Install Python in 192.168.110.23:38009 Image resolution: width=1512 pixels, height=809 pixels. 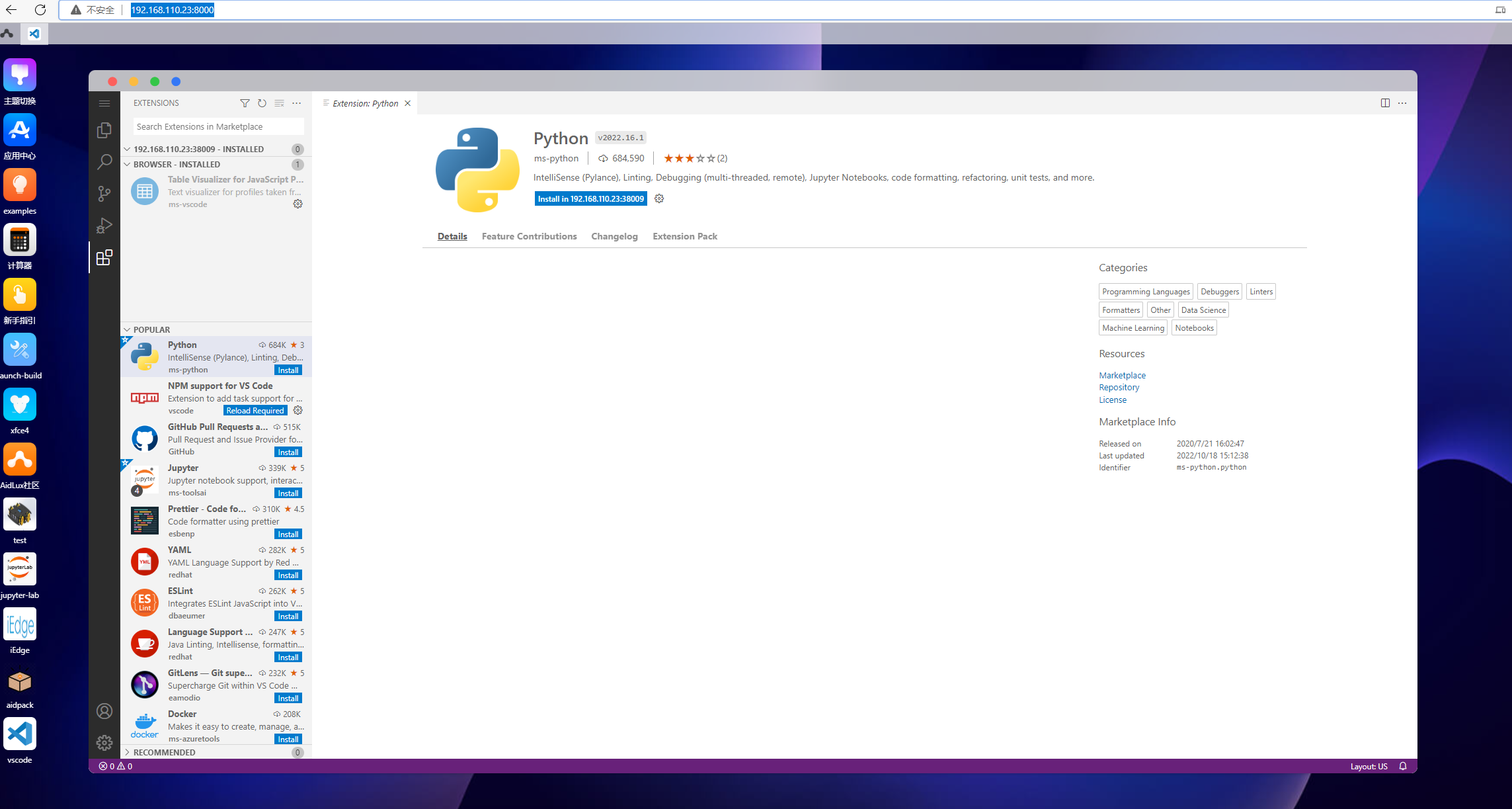[590, 198]
